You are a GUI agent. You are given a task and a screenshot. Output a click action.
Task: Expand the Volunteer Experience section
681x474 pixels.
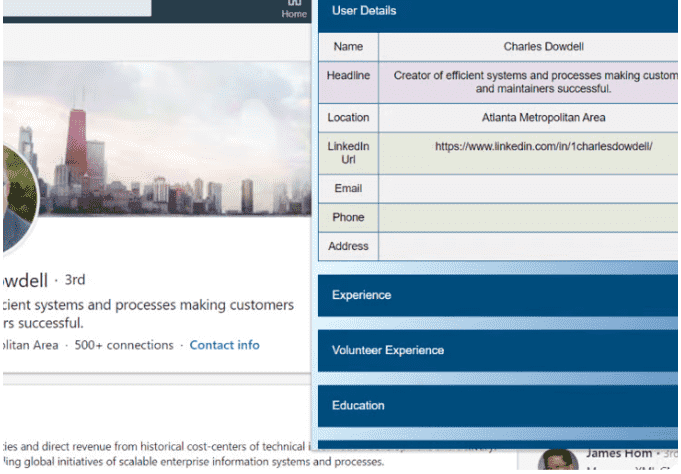click(x=498, y=350)
